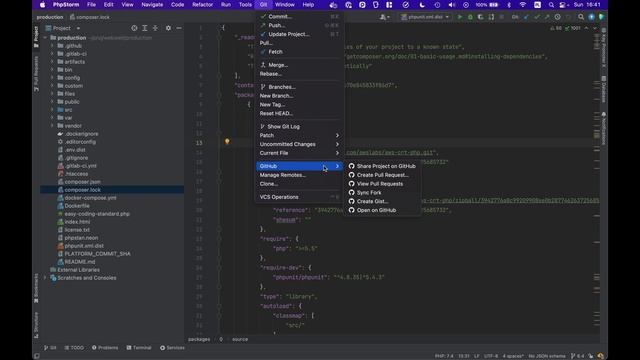The image size is (640, 360).
Task: Run with coverage from toolbar
Action: coord(480,17)
